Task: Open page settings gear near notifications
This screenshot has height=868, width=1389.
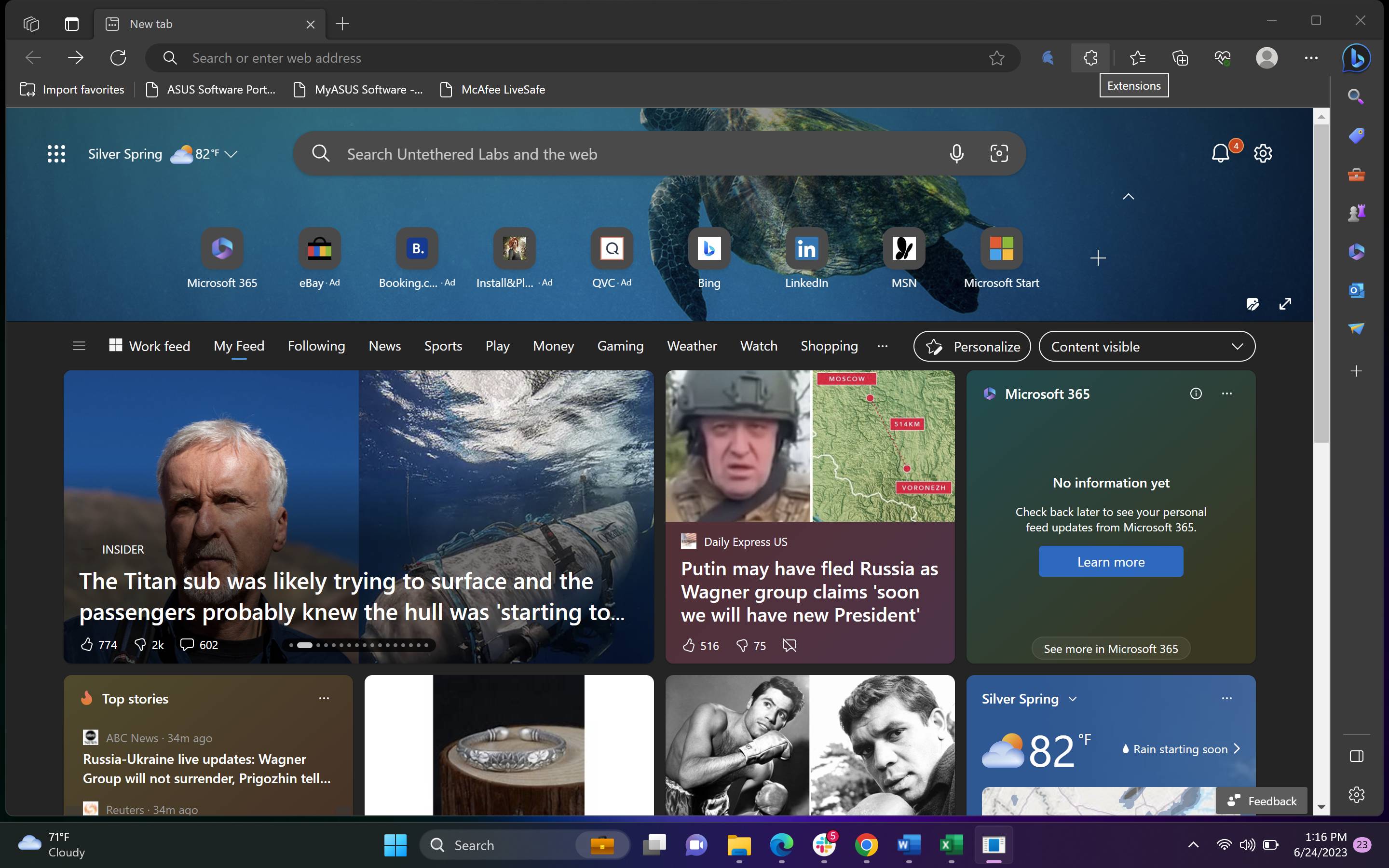Action: click(1263, 153)
